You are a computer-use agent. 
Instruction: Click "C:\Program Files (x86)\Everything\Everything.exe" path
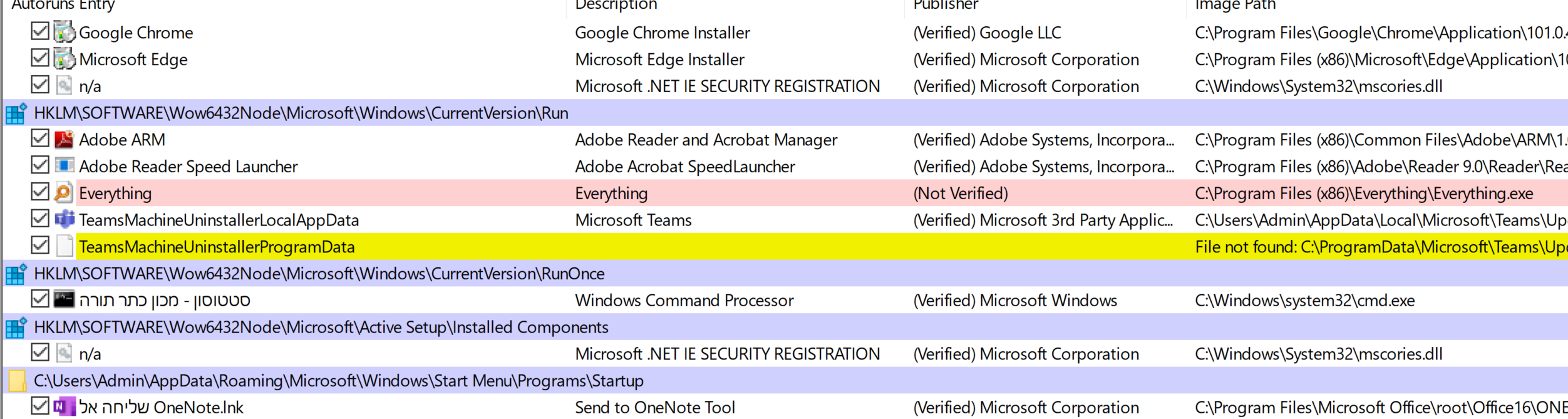(1364, 194)
